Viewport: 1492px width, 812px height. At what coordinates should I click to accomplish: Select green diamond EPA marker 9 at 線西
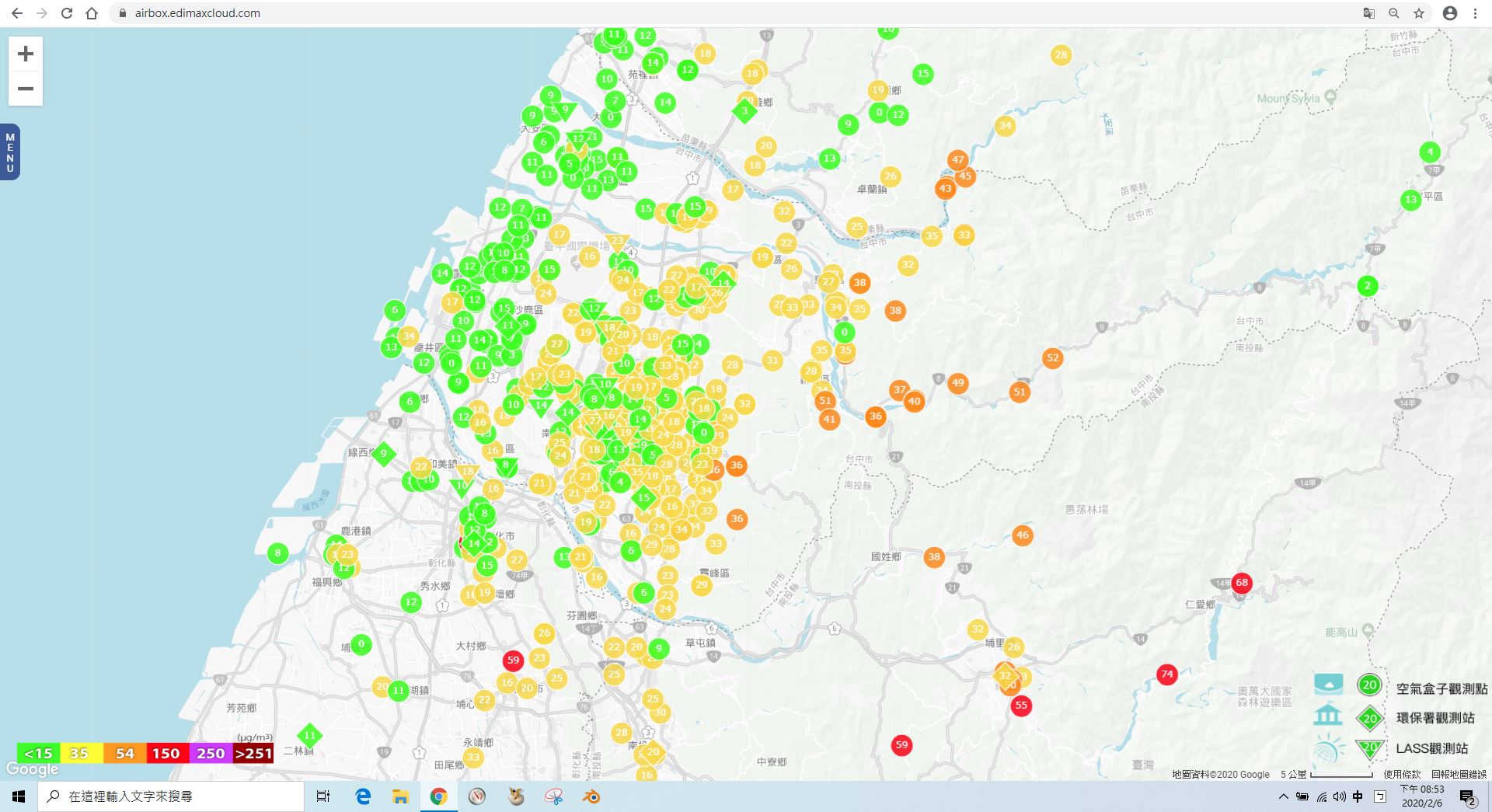(383, 454)
